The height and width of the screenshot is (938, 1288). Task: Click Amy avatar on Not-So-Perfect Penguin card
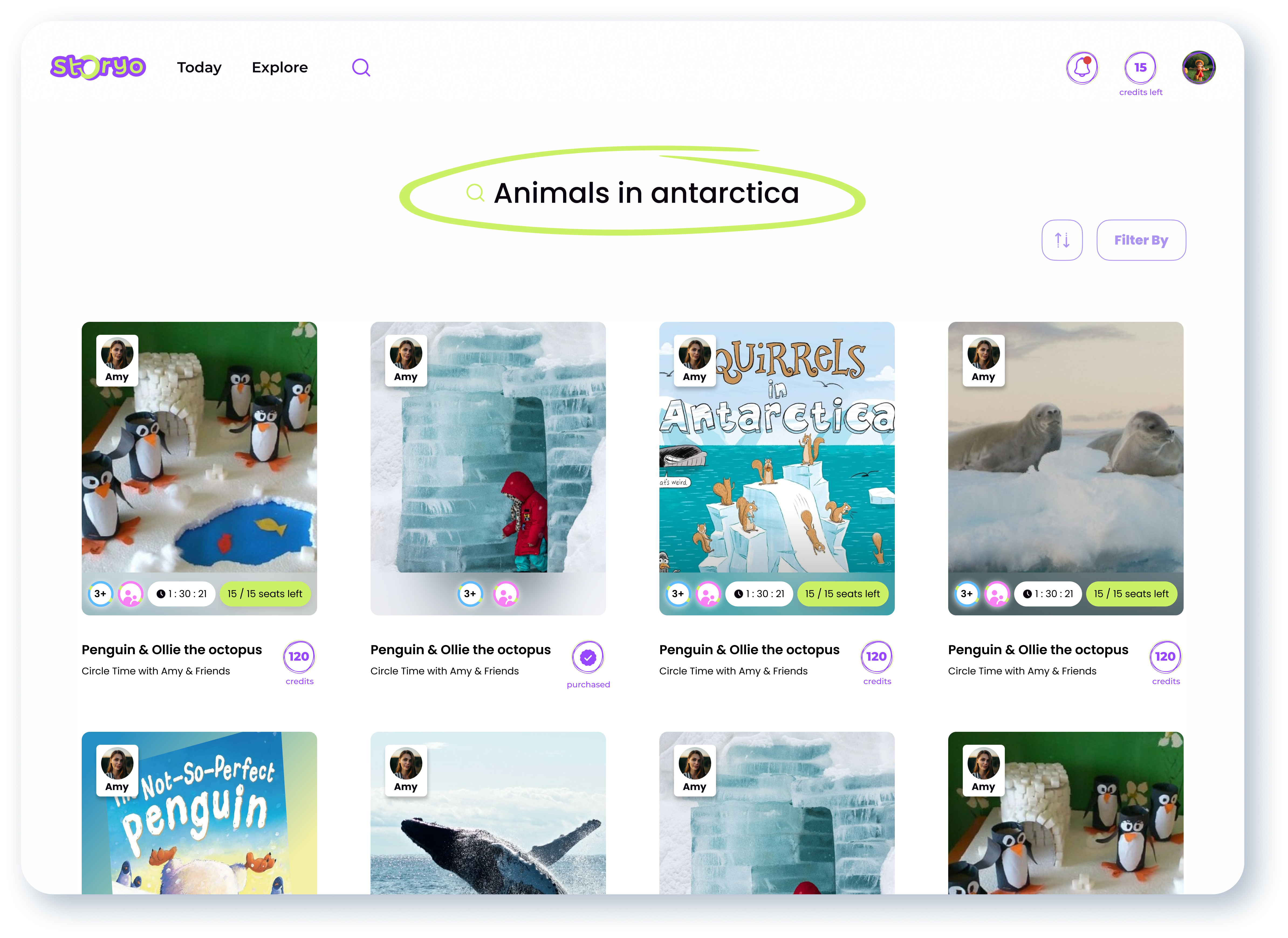click(117, 771)
